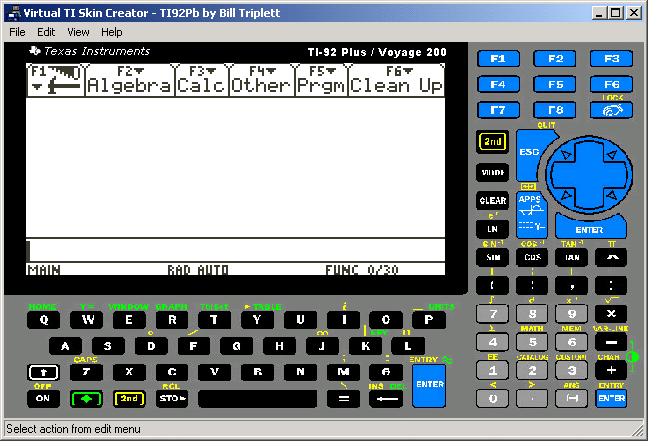Toggle the yellow 2nd key near ESC
This screenshot has width=648, height=441.
(x=492, y=142)
